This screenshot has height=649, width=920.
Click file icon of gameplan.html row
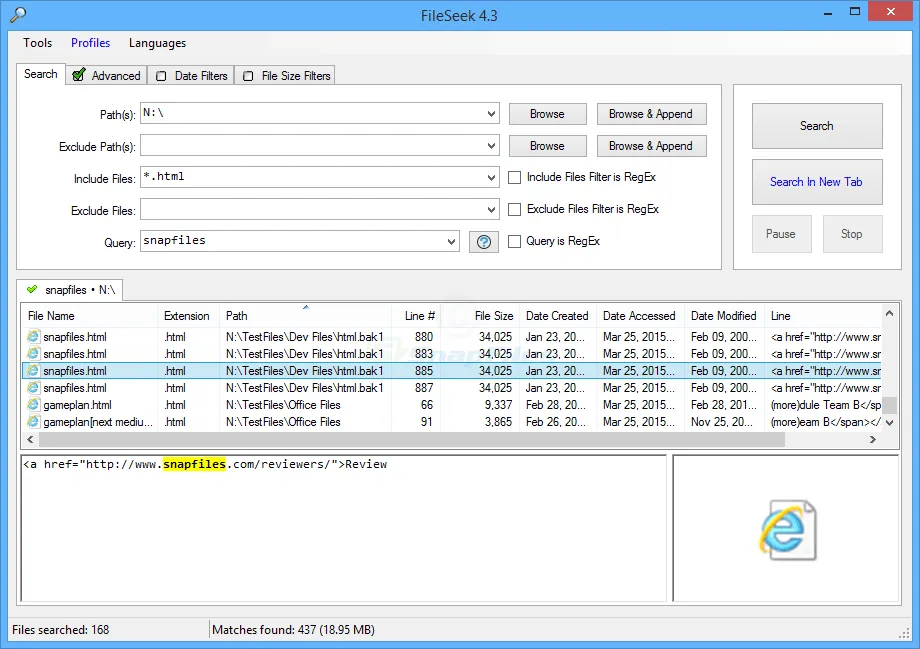[33, 405]
